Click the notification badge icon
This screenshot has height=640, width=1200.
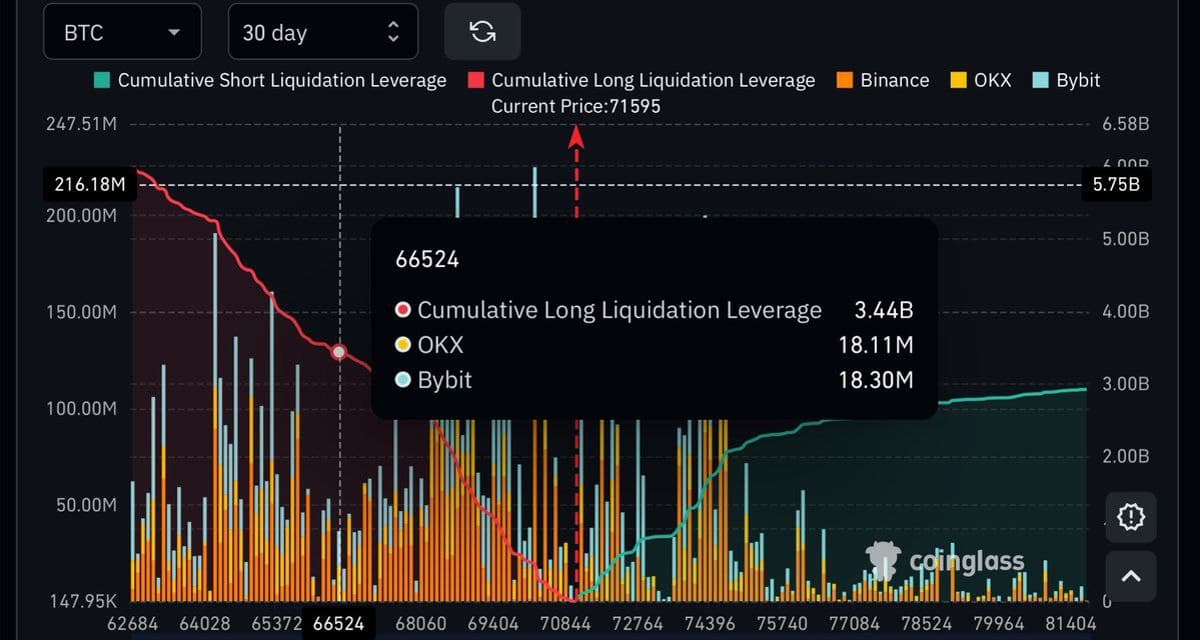1130,517
